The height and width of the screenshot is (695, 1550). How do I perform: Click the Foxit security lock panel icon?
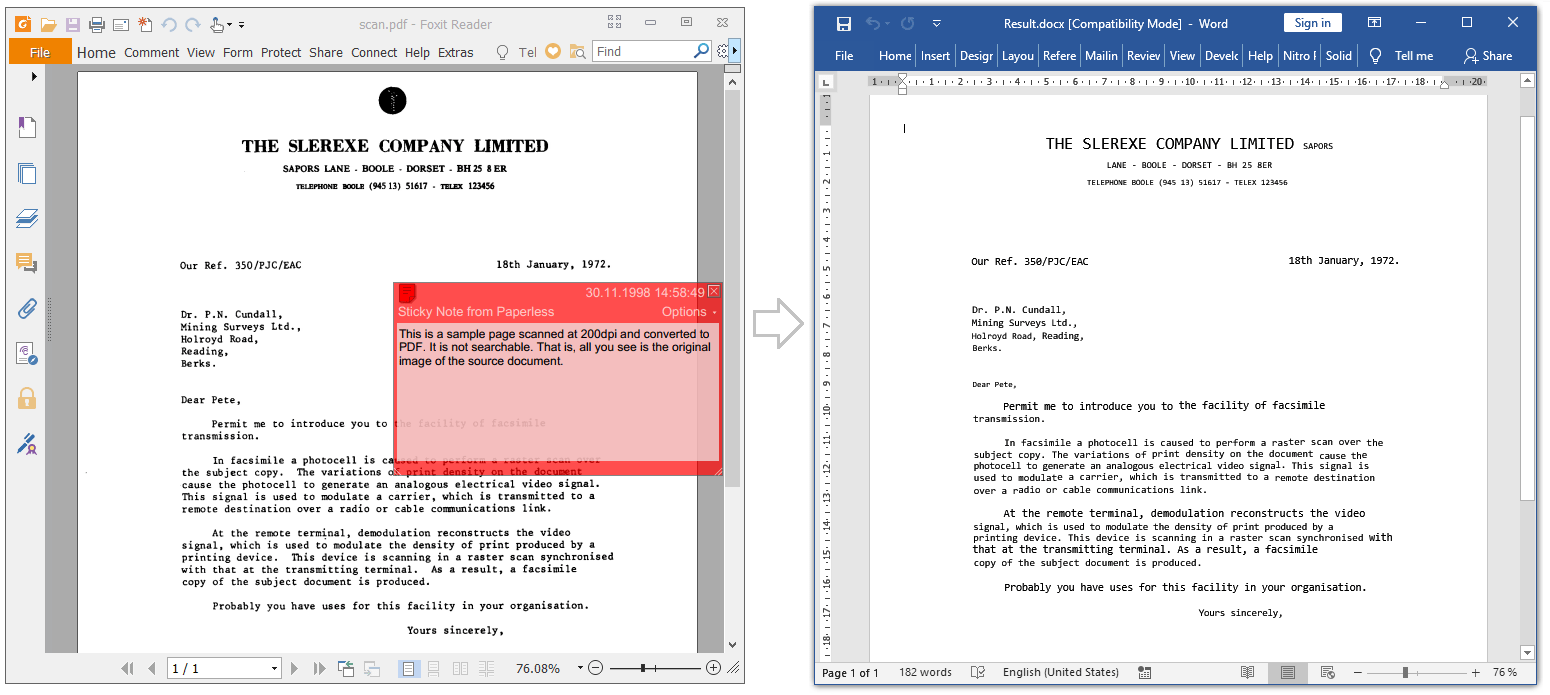(27, 398)
